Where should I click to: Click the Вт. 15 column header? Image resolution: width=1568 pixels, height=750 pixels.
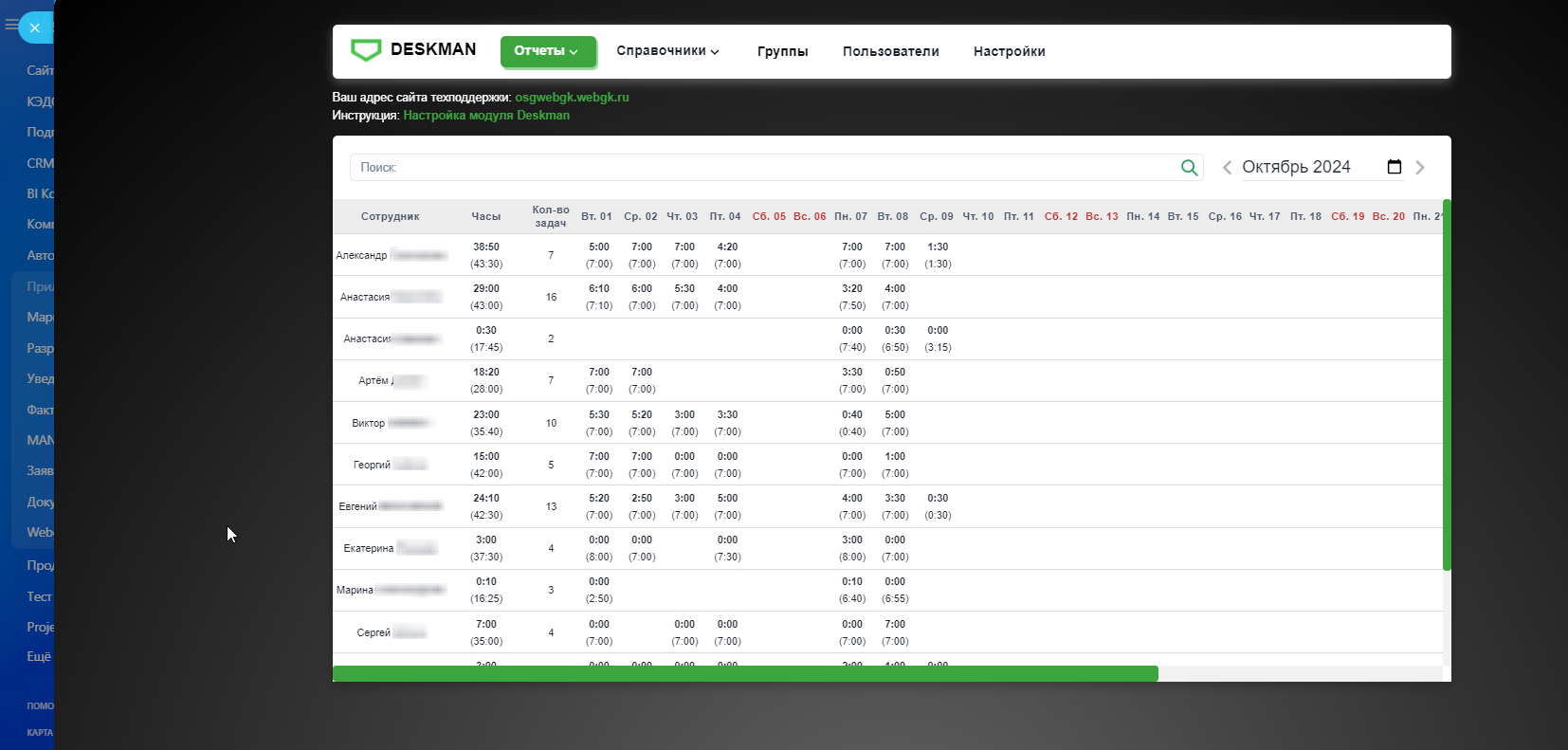[x=1183, y=216]
